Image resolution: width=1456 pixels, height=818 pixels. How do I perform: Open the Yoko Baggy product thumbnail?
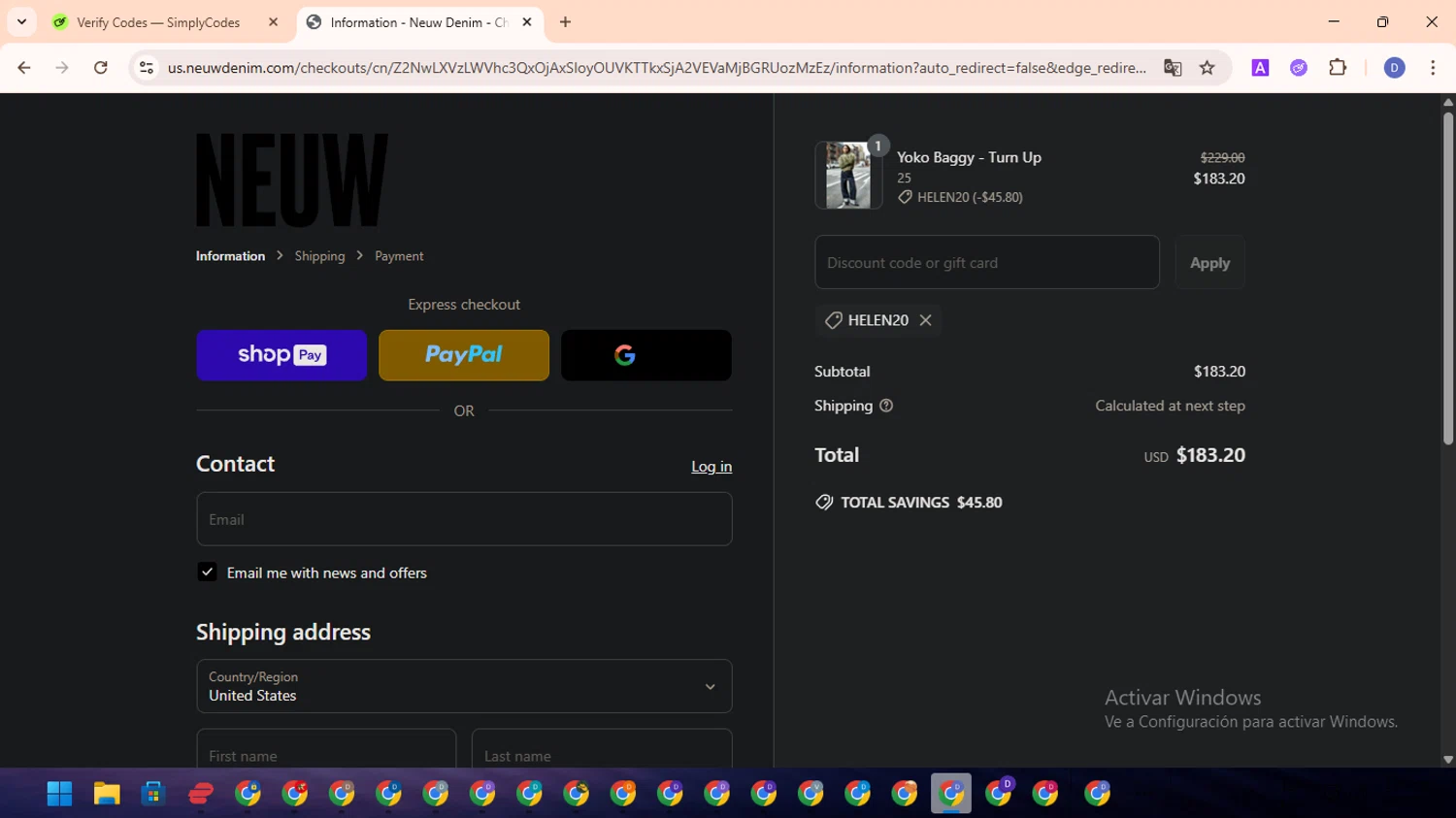848,175
